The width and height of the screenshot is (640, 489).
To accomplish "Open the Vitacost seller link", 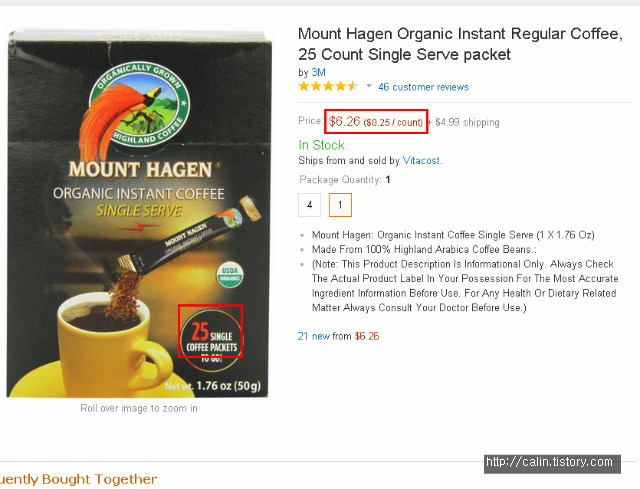I will [421, 160].
